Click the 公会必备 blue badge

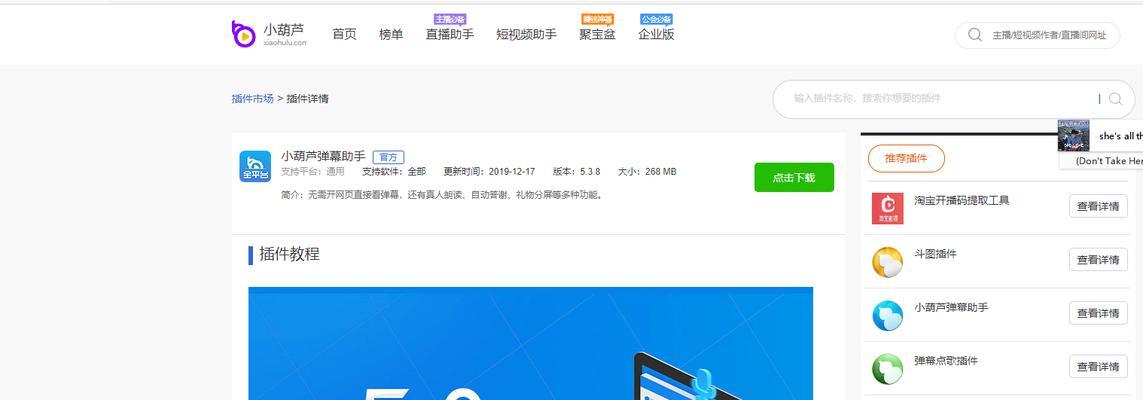pyautogui.click(x=656, y=19)
